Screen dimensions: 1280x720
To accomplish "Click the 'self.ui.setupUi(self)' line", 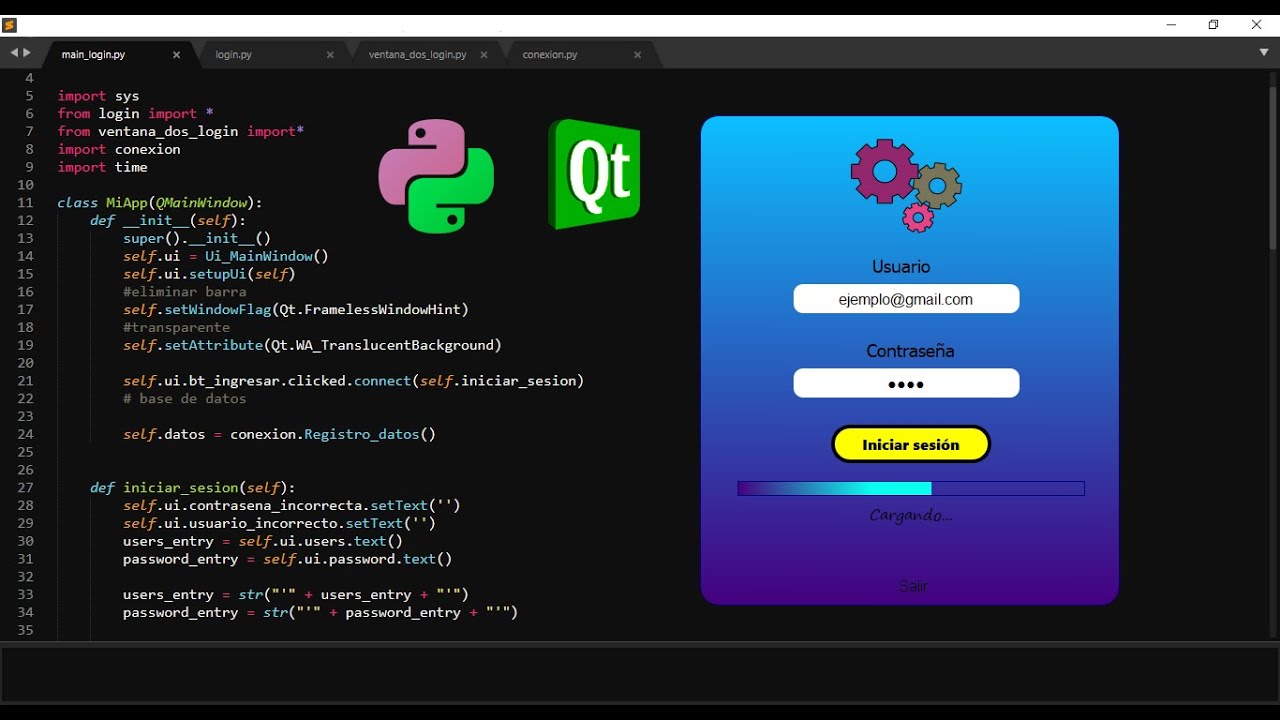I will click(209, 274).
